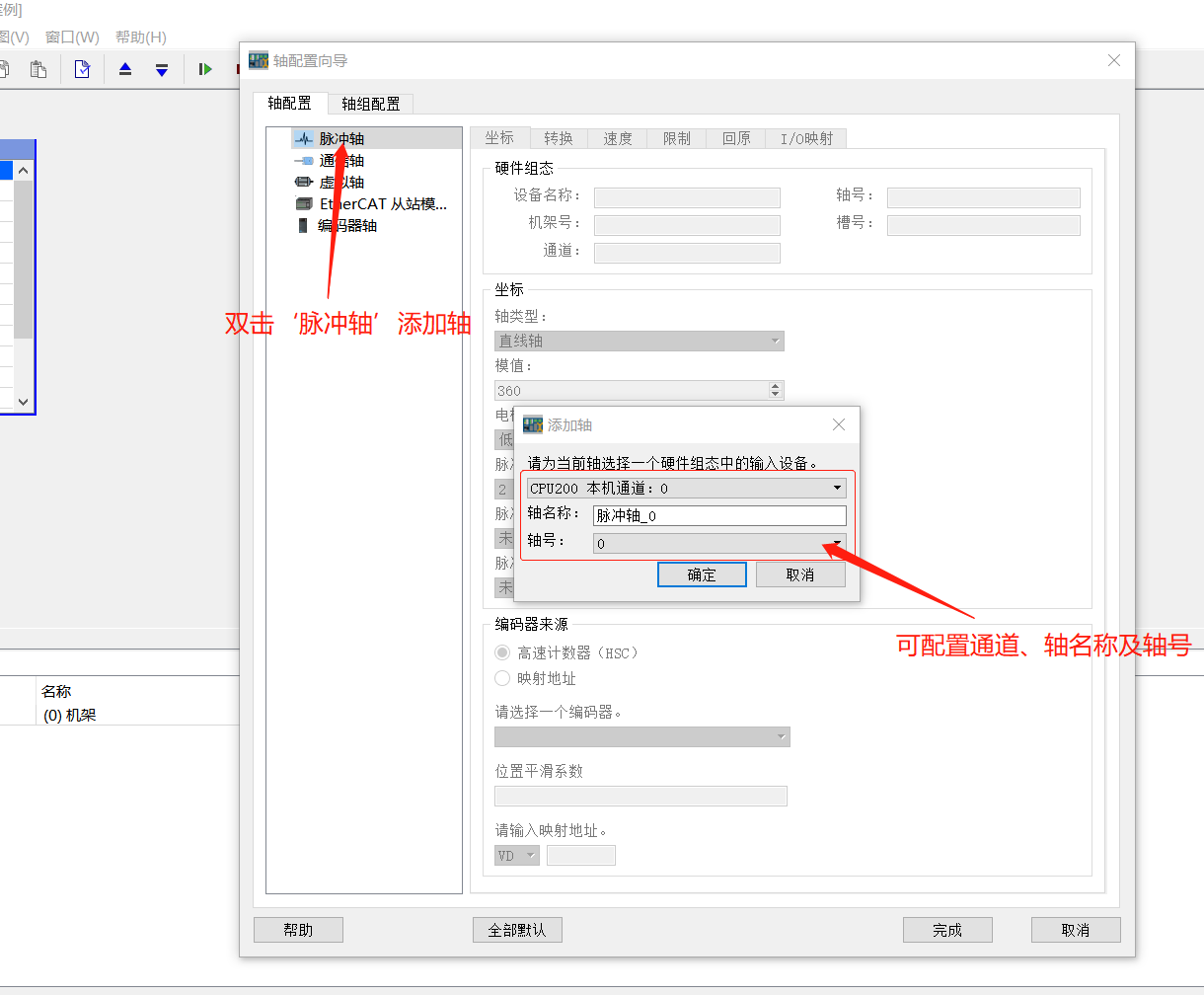Select the 映射地址 radio button
1204x995 pixels.
503,678
